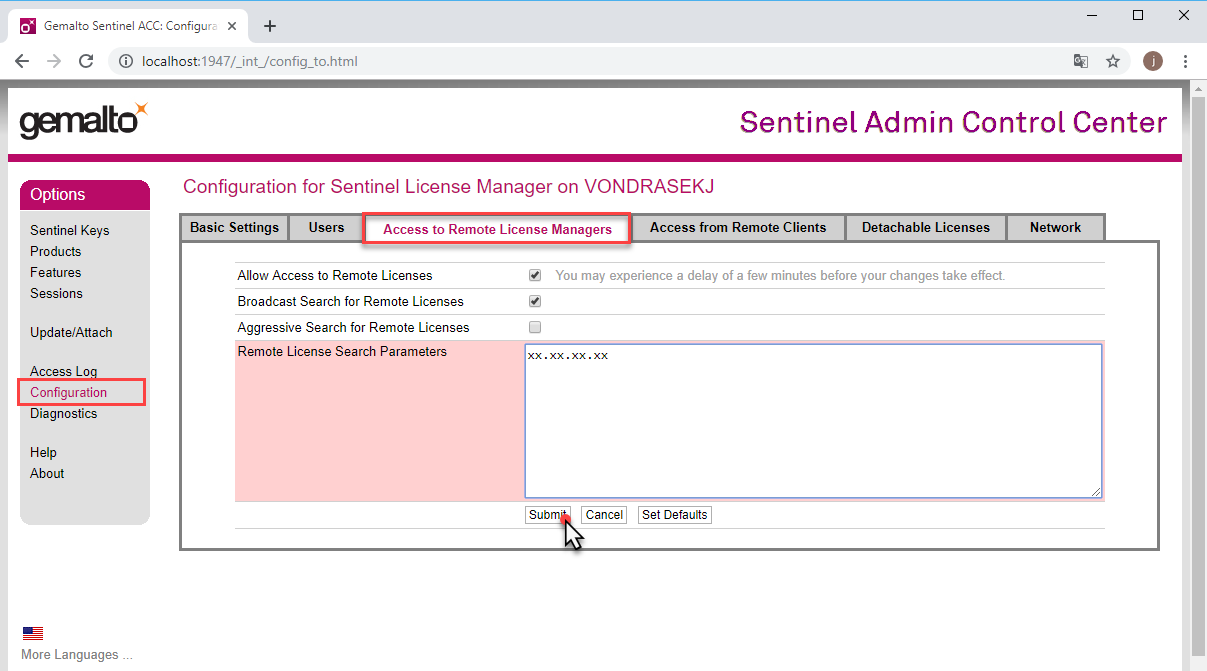Viewport: 1207px width, 671px height.
Task: Click the browser back navigation arrow
Action: (22, 61)
